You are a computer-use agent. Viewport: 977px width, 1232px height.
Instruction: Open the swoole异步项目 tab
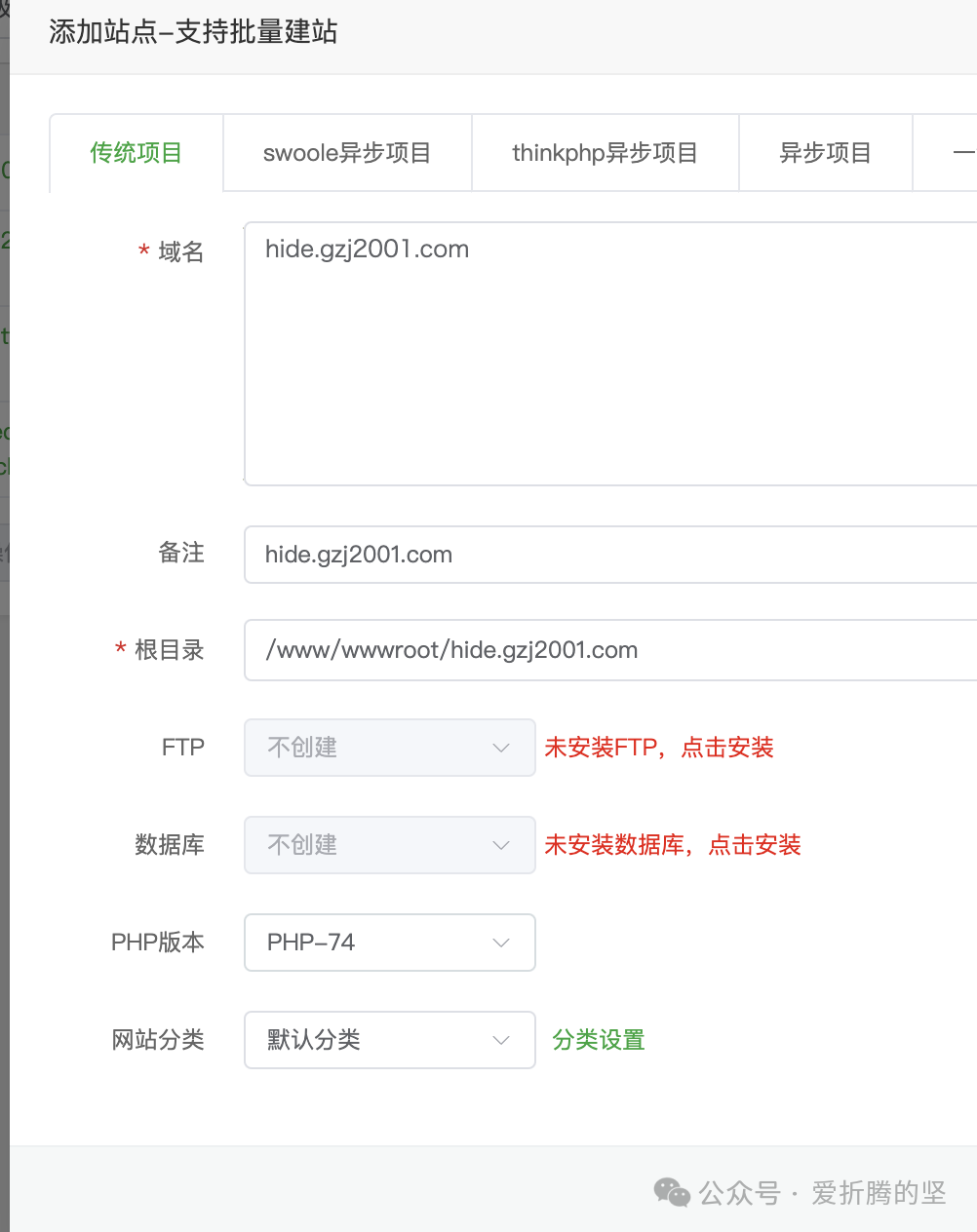coord(347,153)
